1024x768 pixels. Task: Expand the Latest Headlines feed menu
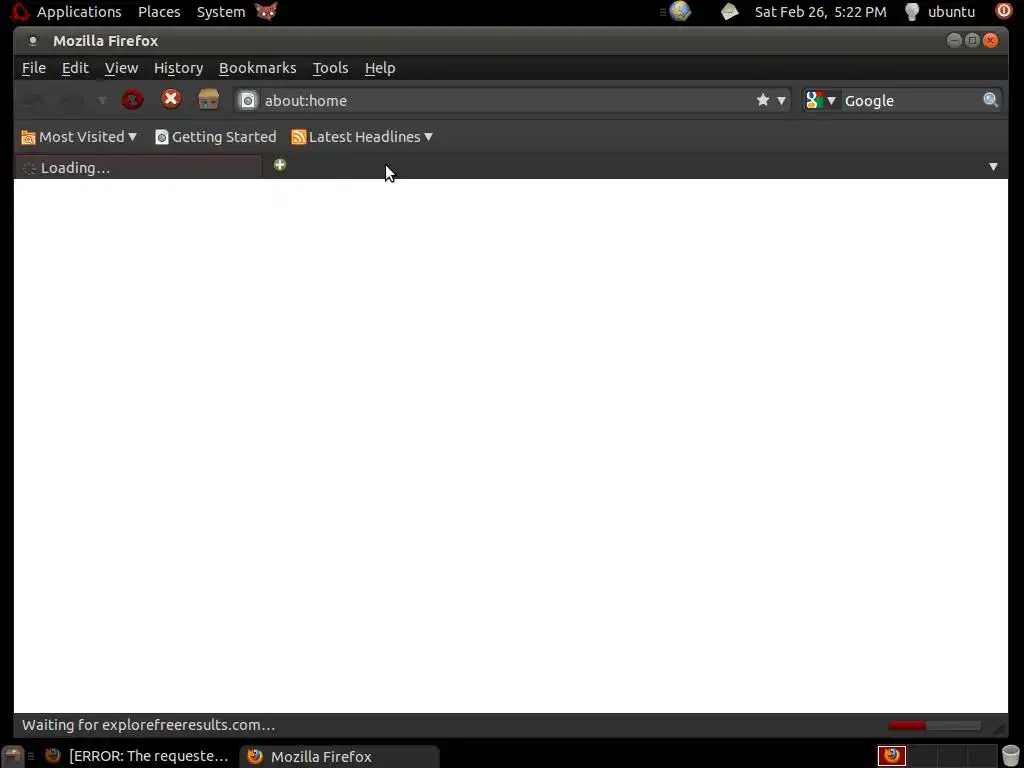click(x=362, y=137)
